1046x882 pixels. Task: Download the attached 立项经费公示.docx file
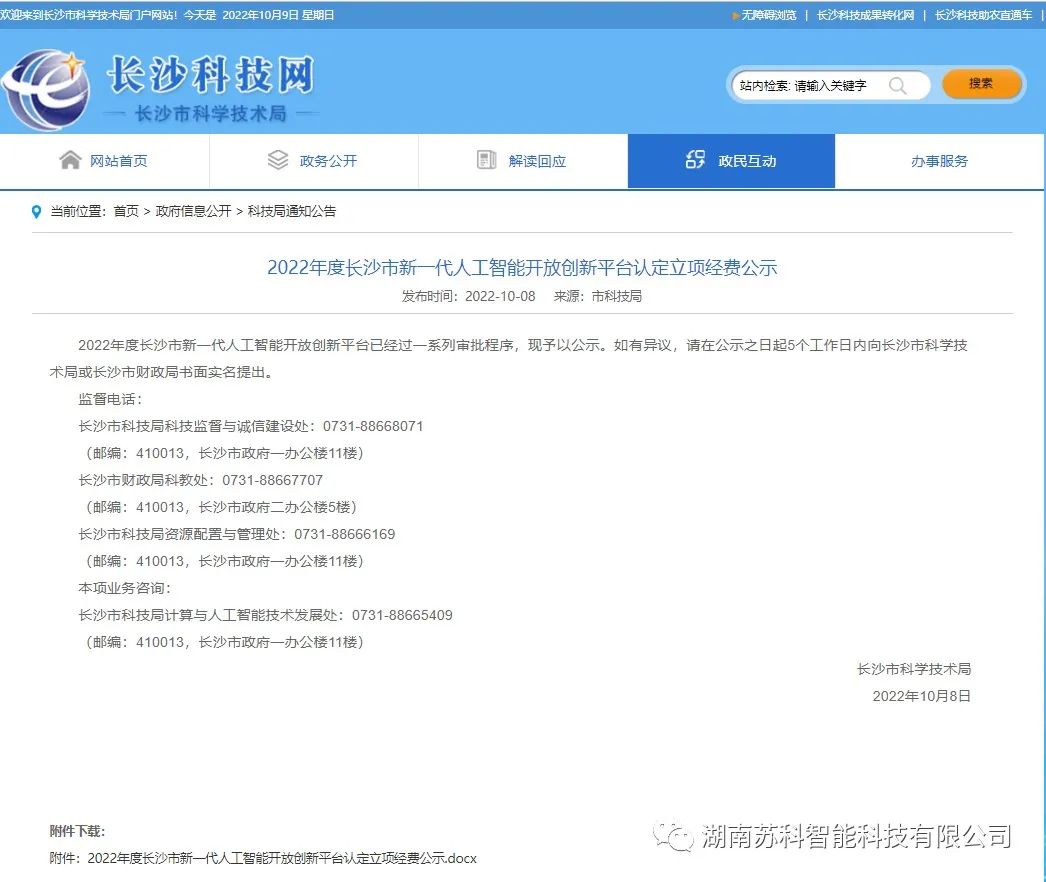tap(282, 858)
